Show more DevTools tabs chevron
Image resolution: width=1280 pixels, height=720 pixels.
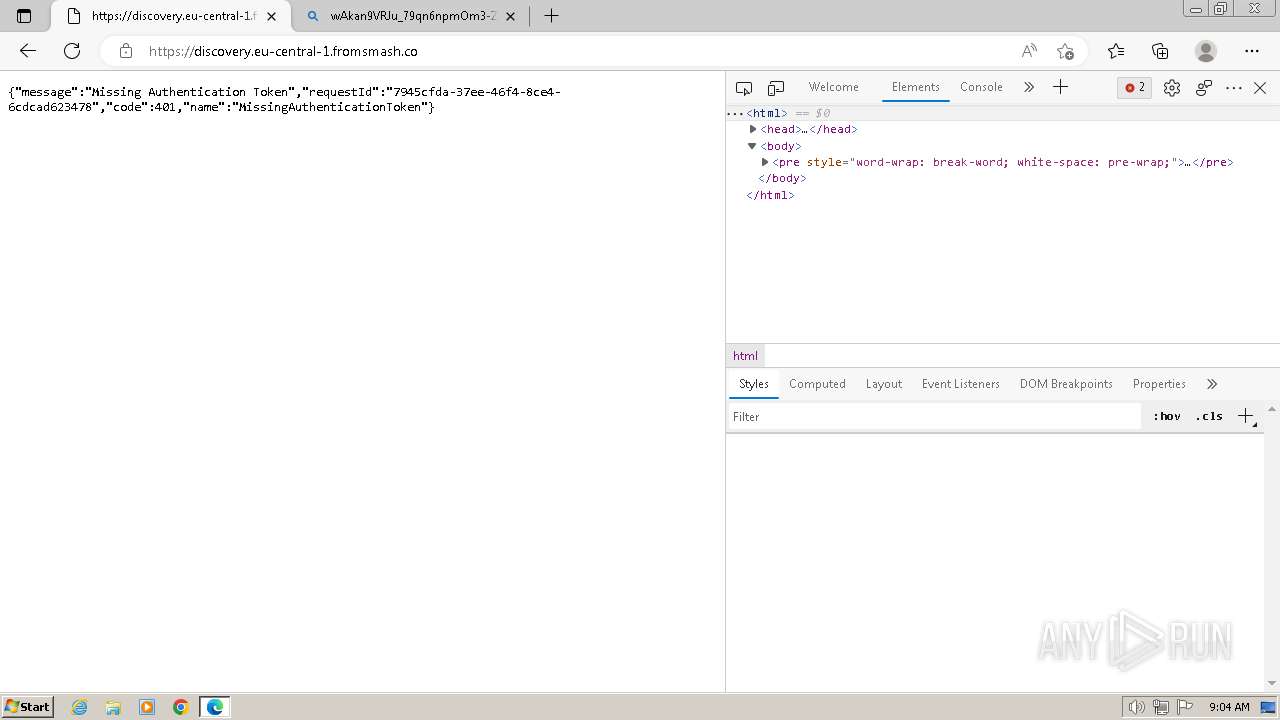pyautogui.click(x=1028, y=87)
